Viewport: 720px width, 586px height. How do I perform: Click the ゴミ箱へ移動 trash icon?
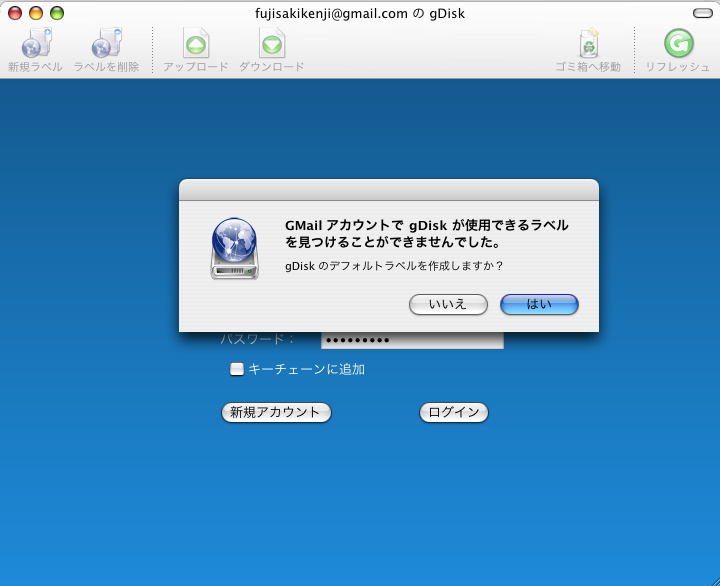[x=588, y=43]
